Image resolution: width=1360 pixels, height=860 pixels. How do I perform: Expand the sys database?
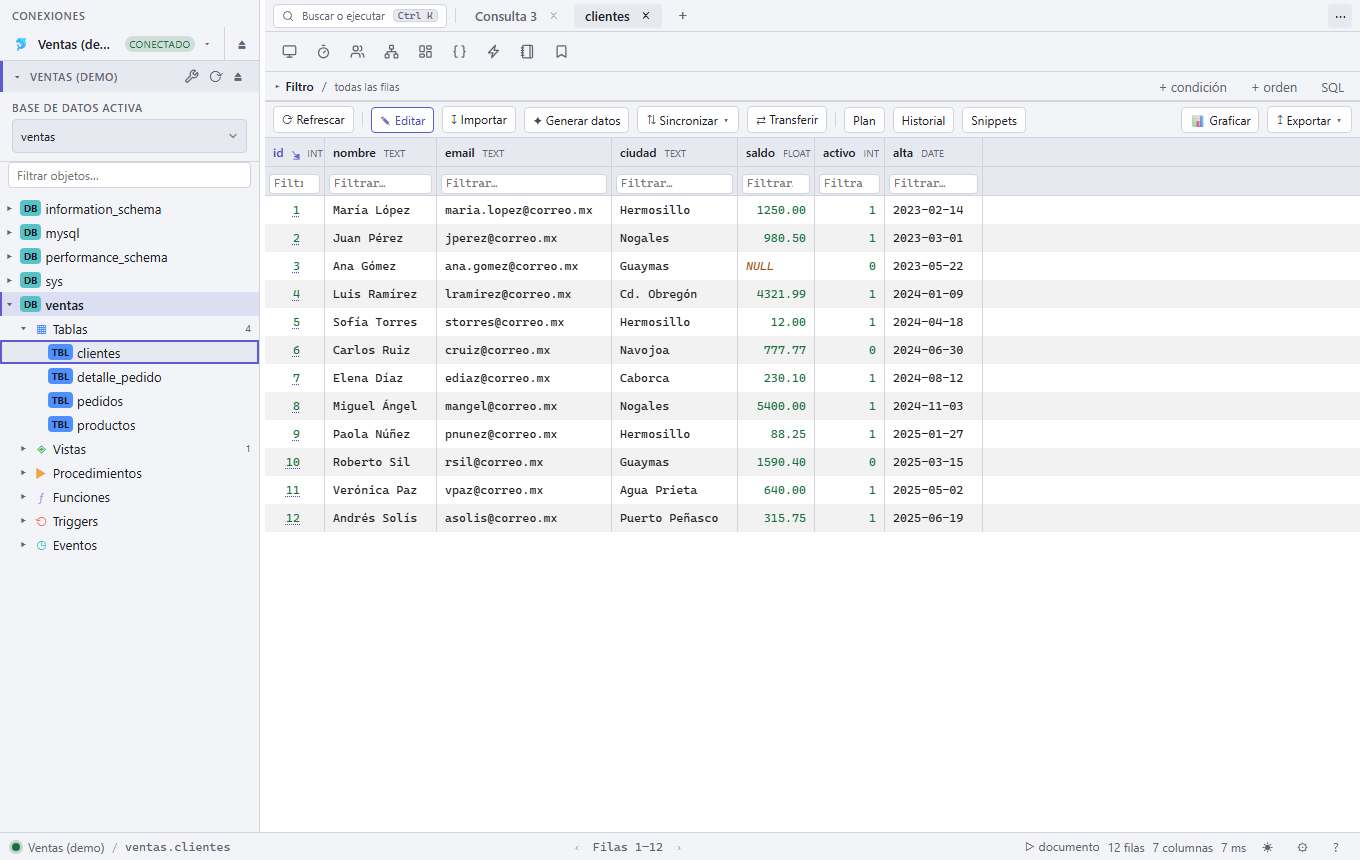pos(9,281)
